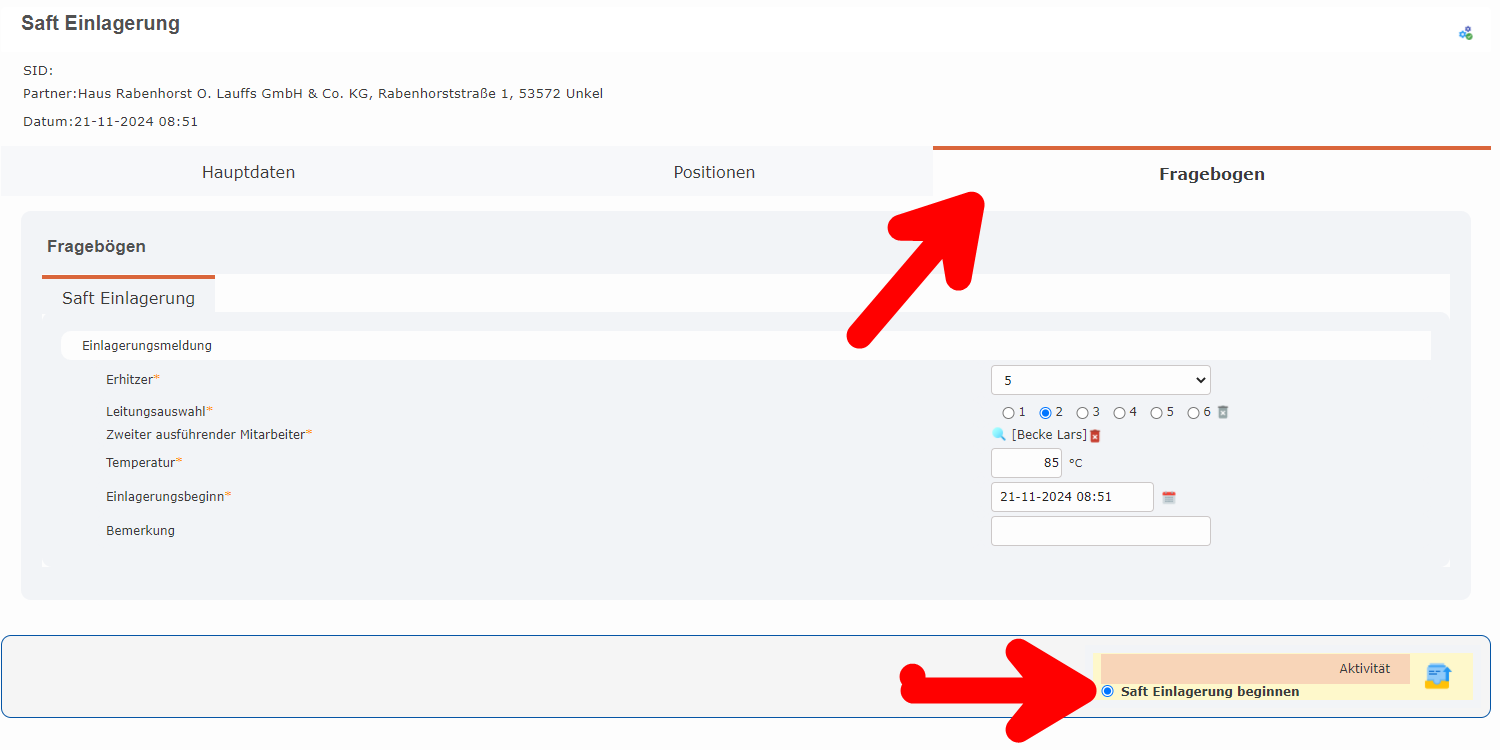Remove Becke Lars using red delete icon

pyautogui.click(x=1095, y=436)
